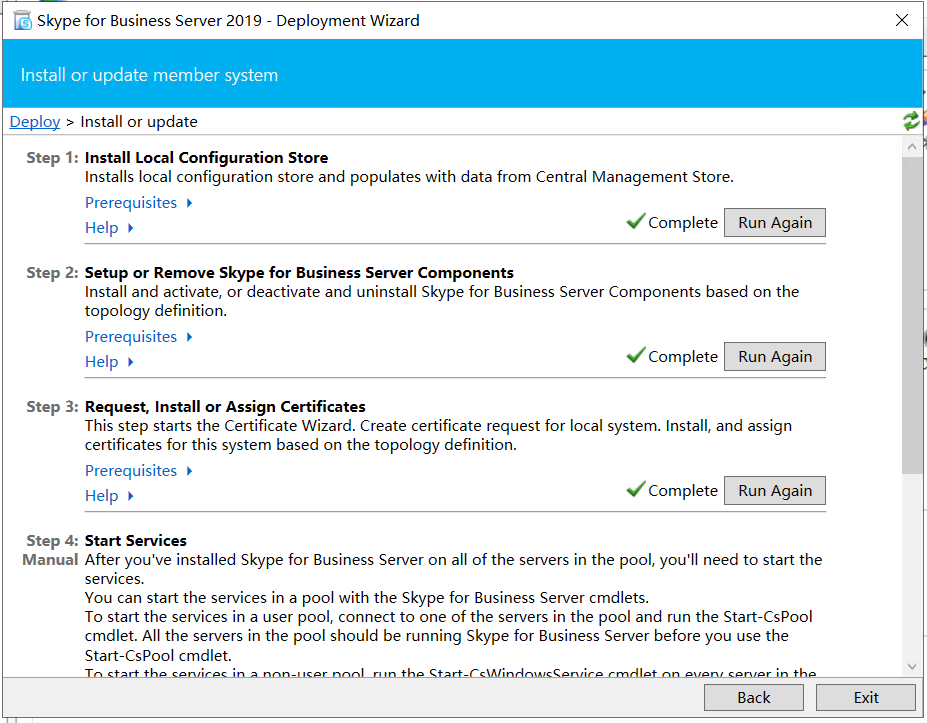Viewport: 927px width, 723px height.
Task: Click 'Request, Install or Assign Certificates' heading
Action: [x=225, y=407]
